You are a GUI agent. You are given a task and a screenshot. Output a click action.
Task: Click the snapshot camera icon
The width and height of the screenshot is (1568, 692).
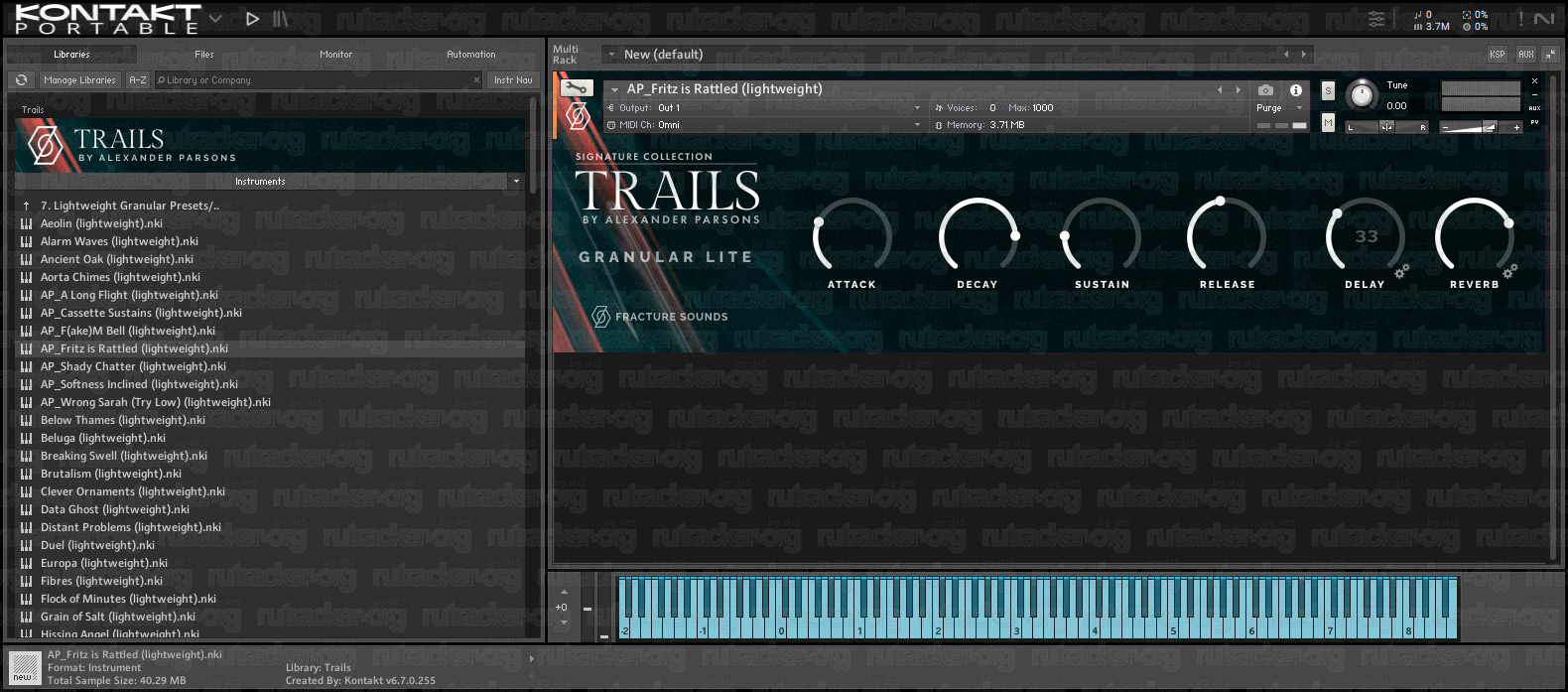coord(1265,90)
